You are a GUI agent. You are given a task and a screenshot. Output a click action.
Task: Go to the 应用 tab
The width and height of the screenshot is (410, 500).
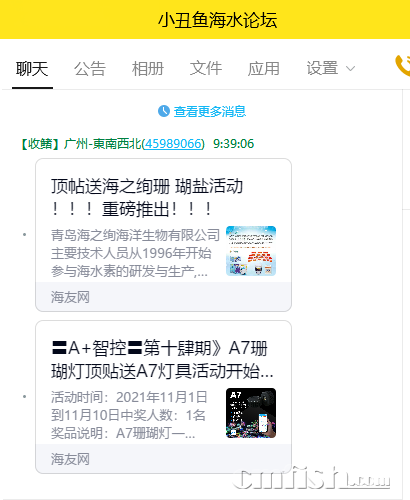264,69
